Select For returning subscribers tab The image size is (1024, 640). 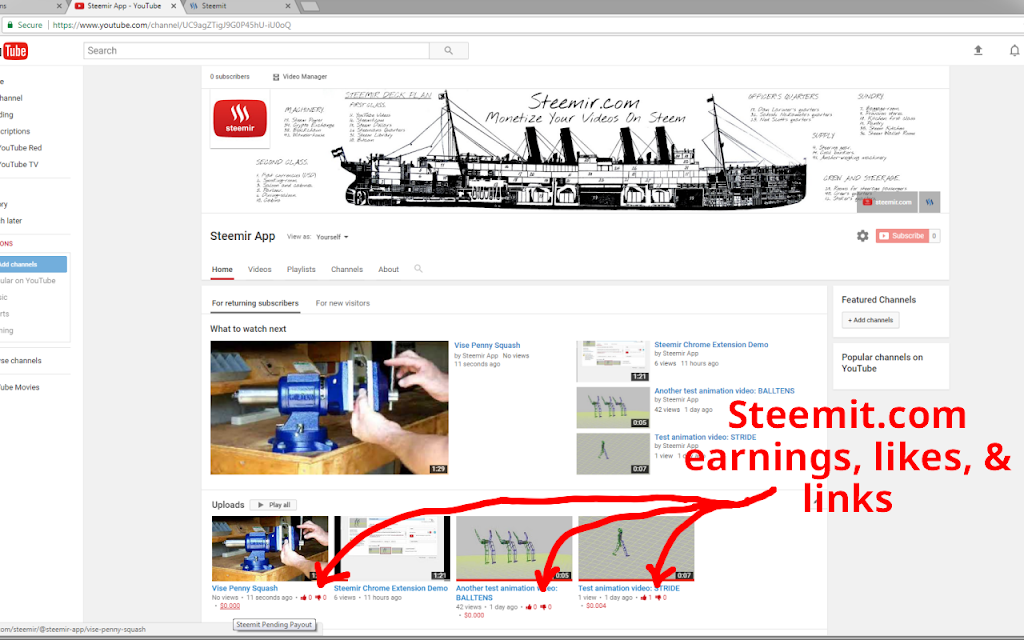(255, 303)
